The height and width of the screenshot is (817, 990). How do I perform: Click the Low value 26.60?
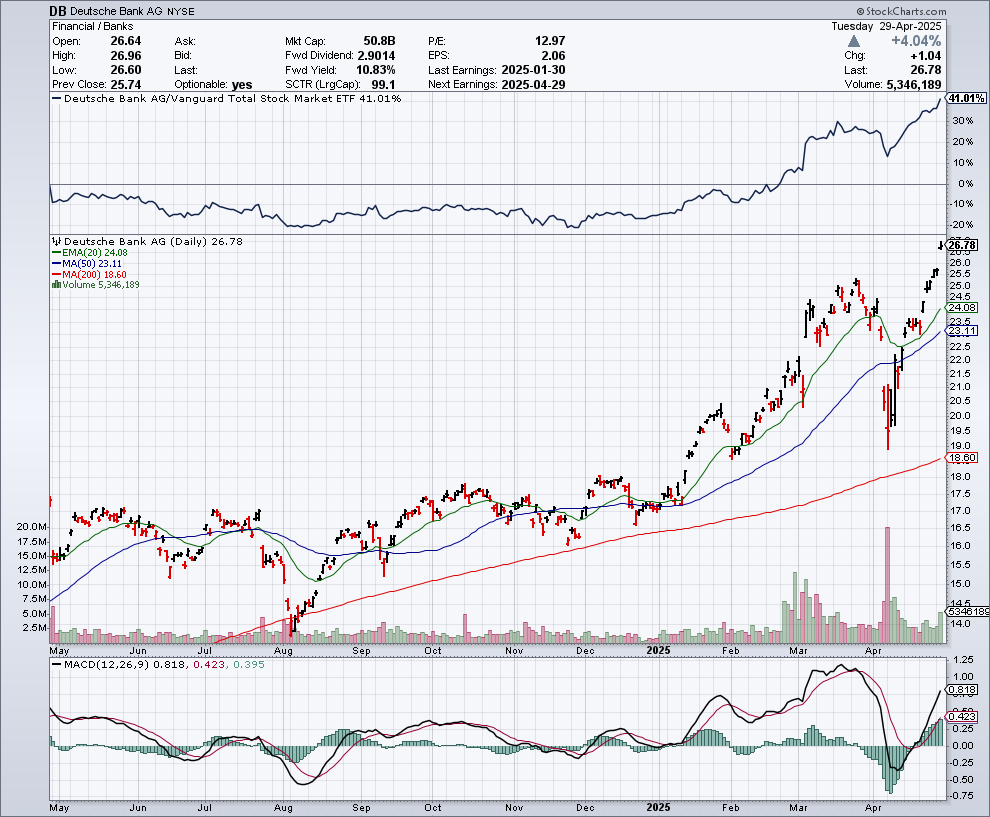[126, 70]
